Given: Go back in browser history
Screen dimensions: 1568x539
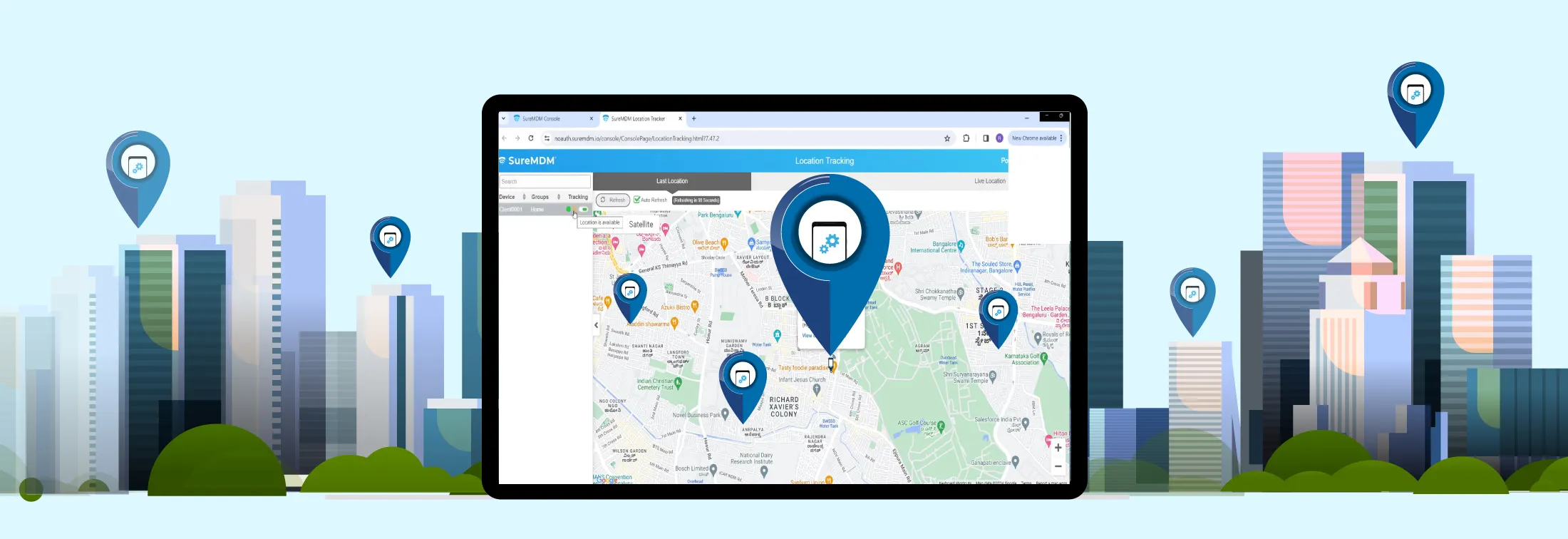Looking at the screenshot, I should point(504,138).
